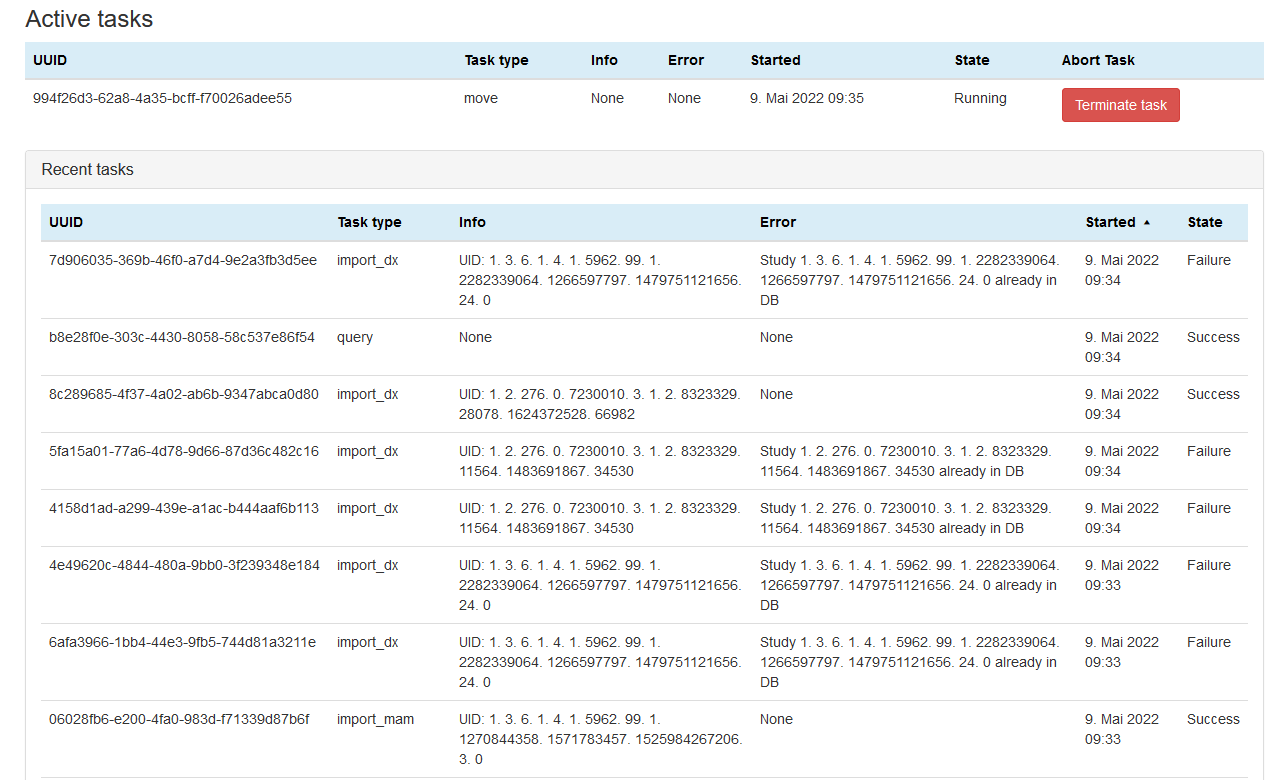Click Info UID of task 7d906035
The width and height of the screenshot is (1285, 780).
point(600,280)
